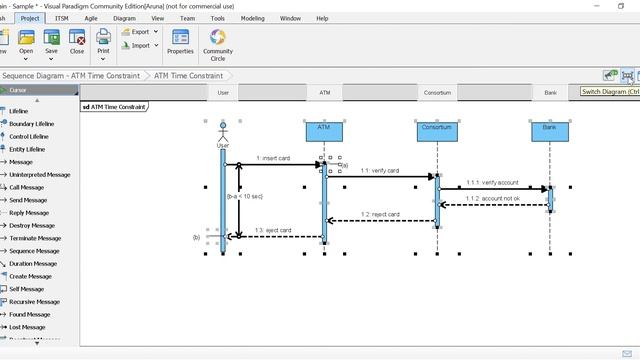Click the '1: insert card' message label
640x360 pixels.
click(x=273, y=158)
